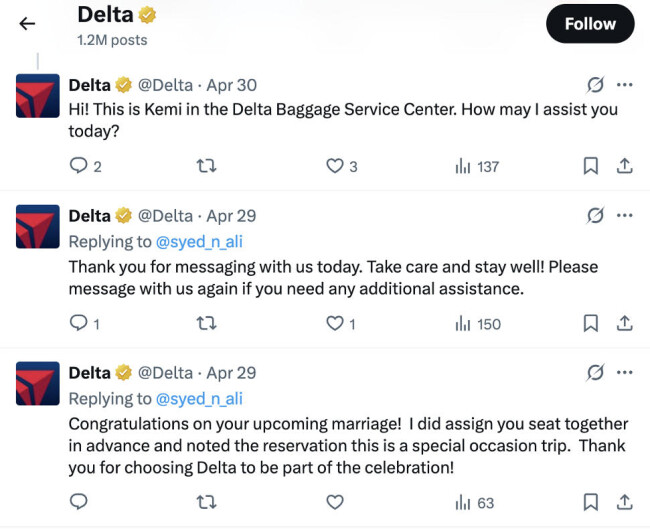Like the Kemi Baggage Service post
Image resolution: width=650 pixels, height=529 pixels.
[335, 167]
